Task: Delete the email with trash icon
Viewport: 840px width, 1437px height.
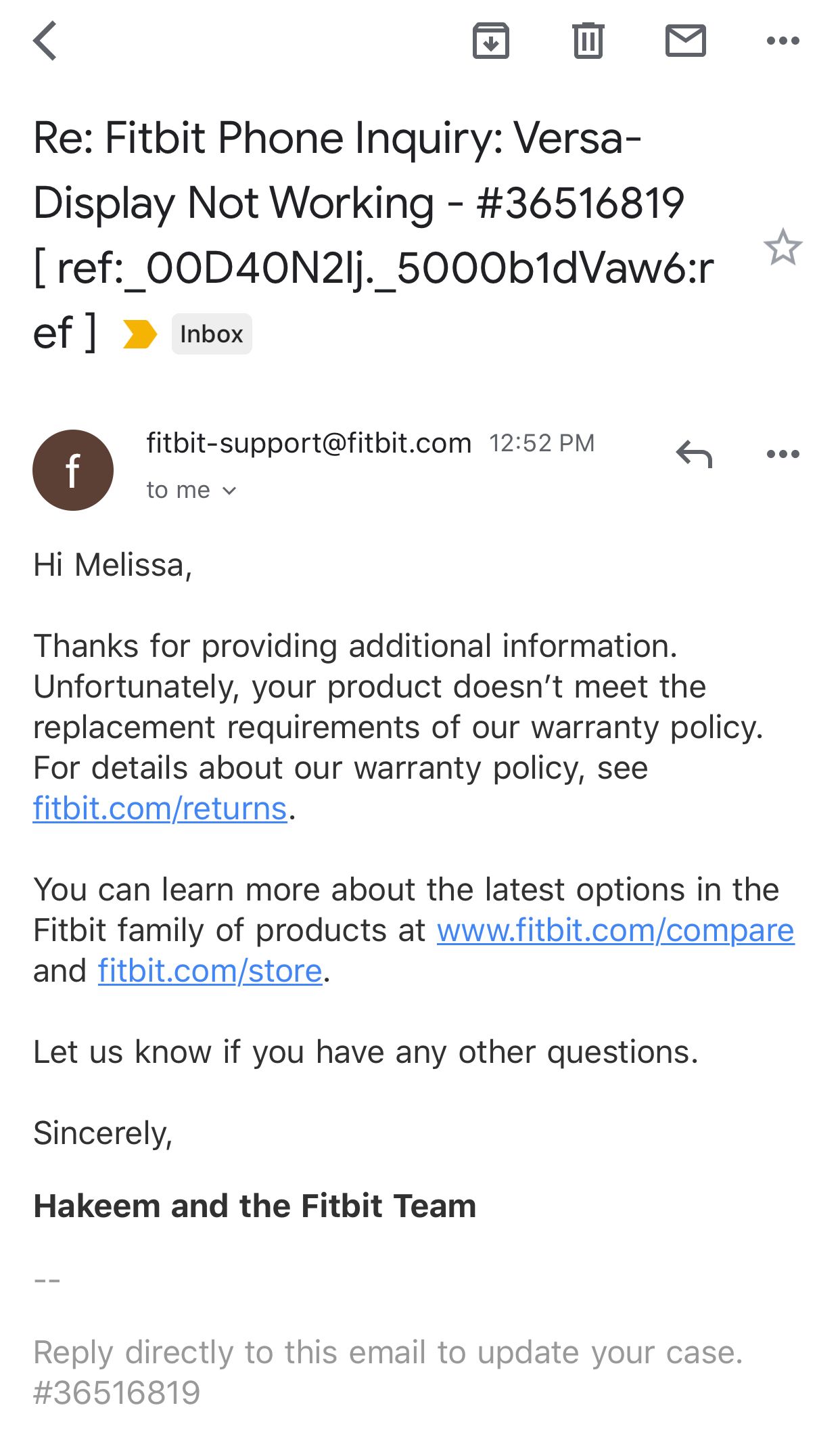Action: coord(588,41)
